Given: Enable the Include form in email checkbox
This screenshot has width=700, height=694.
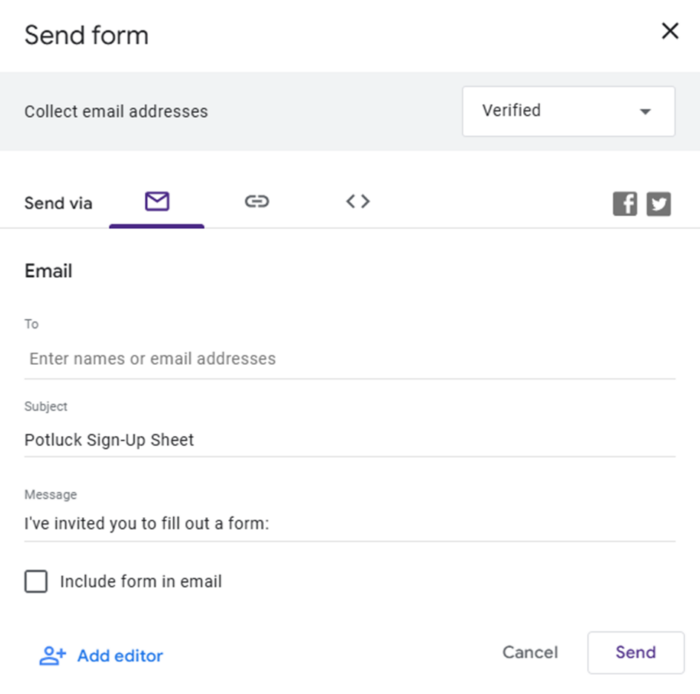Looking at the screenshot, I should pyautogui.click(x=36, y=582).
